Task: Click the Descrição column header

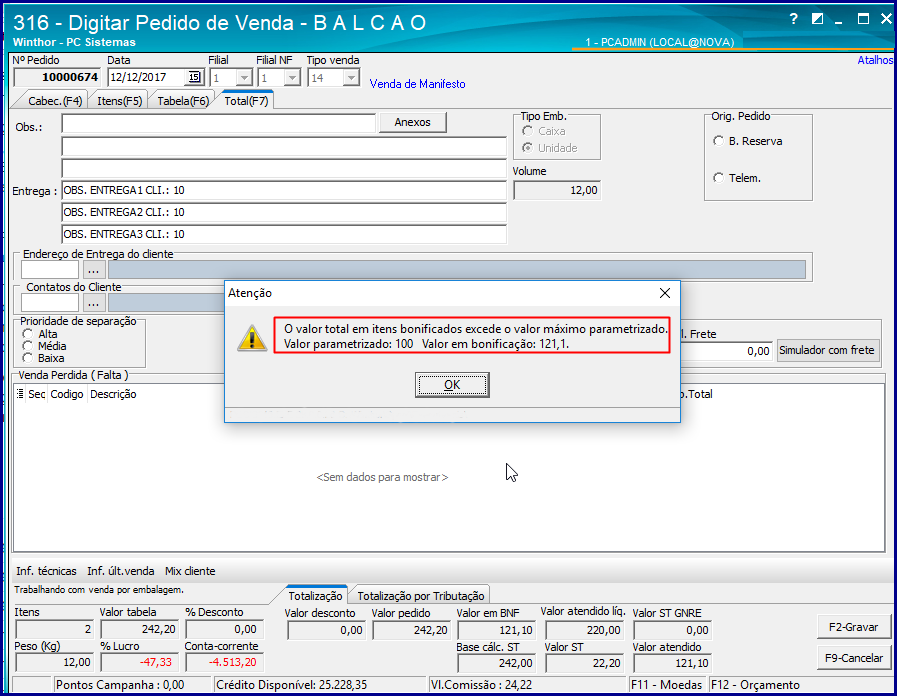Action: coord(113,394)
